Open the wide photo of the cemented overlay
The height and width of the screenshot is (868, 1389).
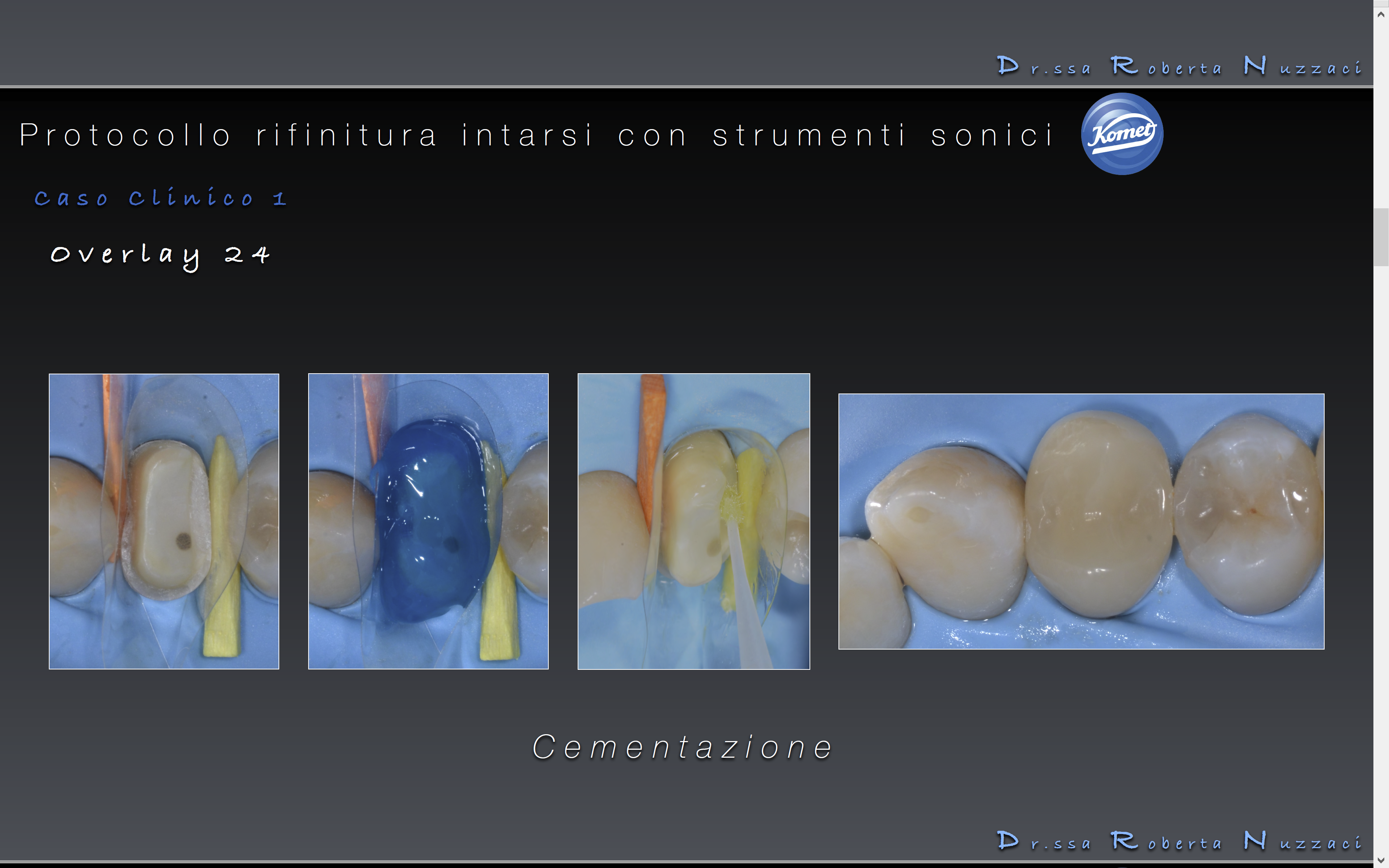click(x=1081, y=521)
